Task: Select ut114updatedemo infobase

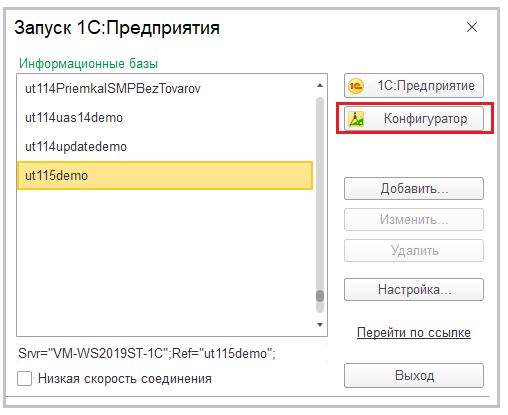Action: pos(165,147)
